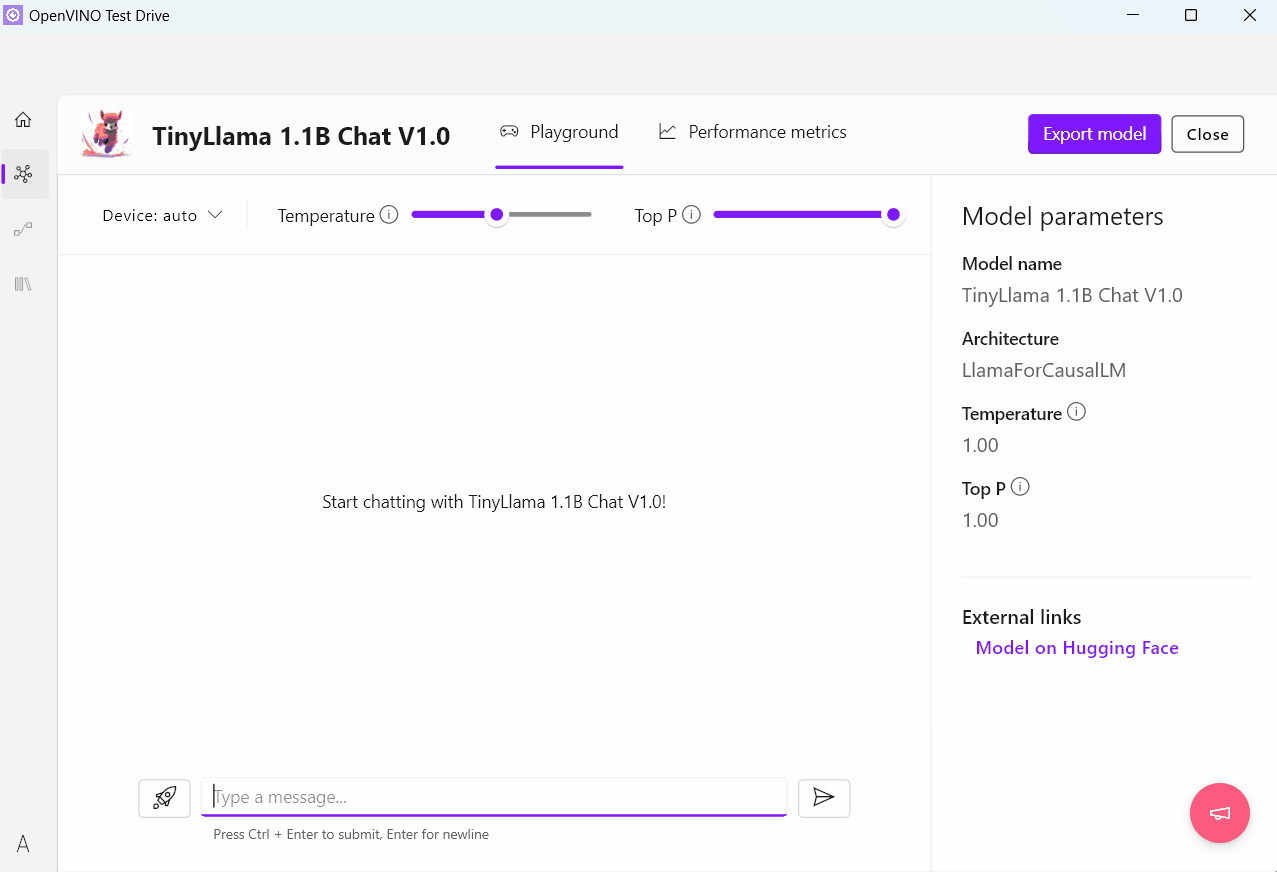Click the rocket icon beside the message box
The image size is (1277, 872).
tap(164, 797)
